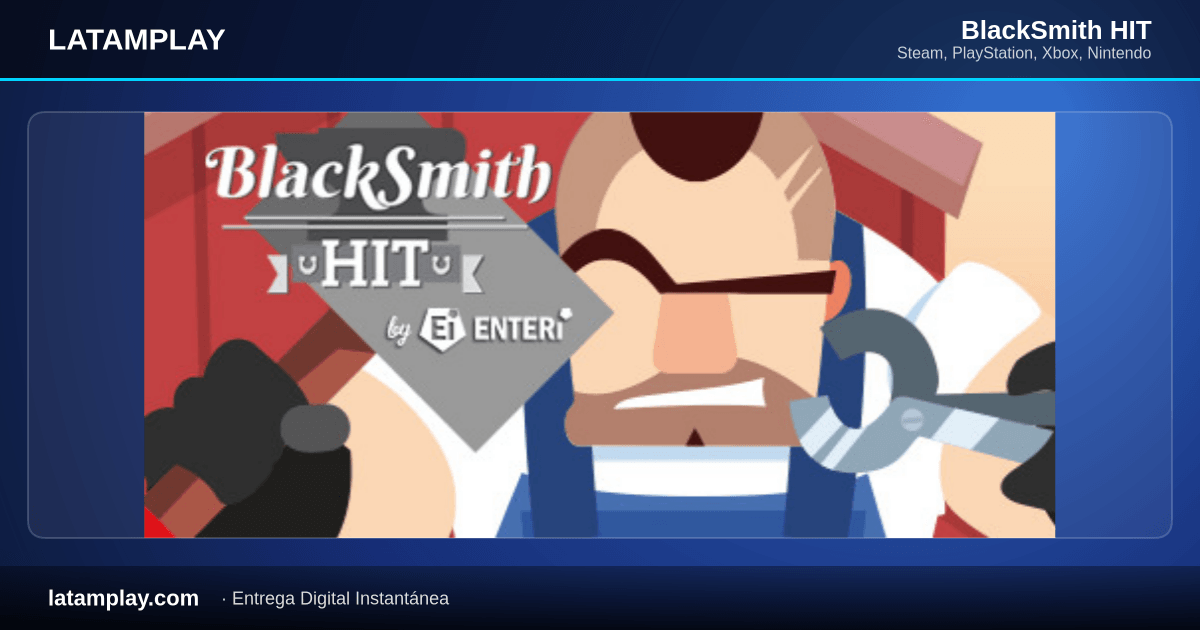Click the platforms line 'Steam, PlayStation, Xbox, Nintendo'
The height and width of the screenshot is (630, 1200).
click(x=1024, y=53)
